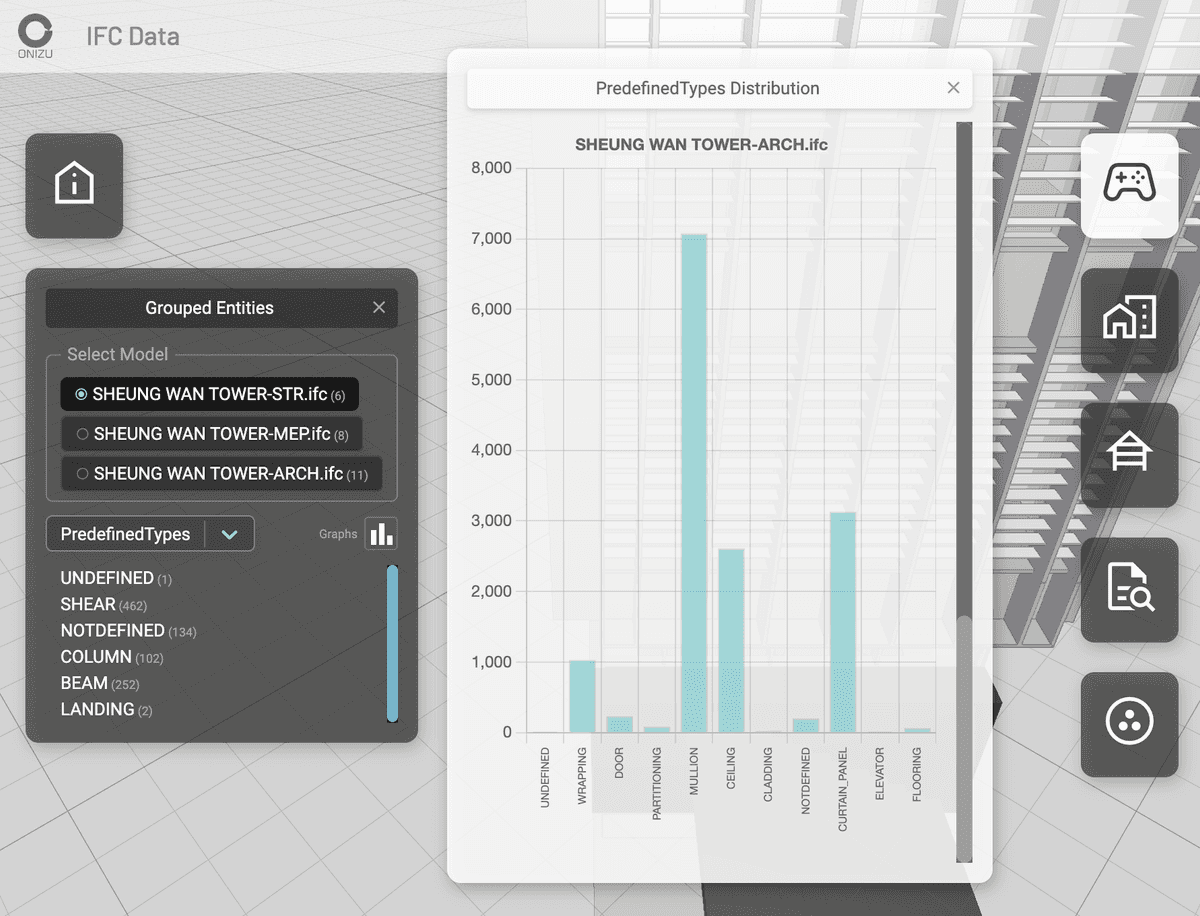Viewport: 1200px width, 916px height.
Task: Close the Grouped Entities panel
Action: [378, 308]
